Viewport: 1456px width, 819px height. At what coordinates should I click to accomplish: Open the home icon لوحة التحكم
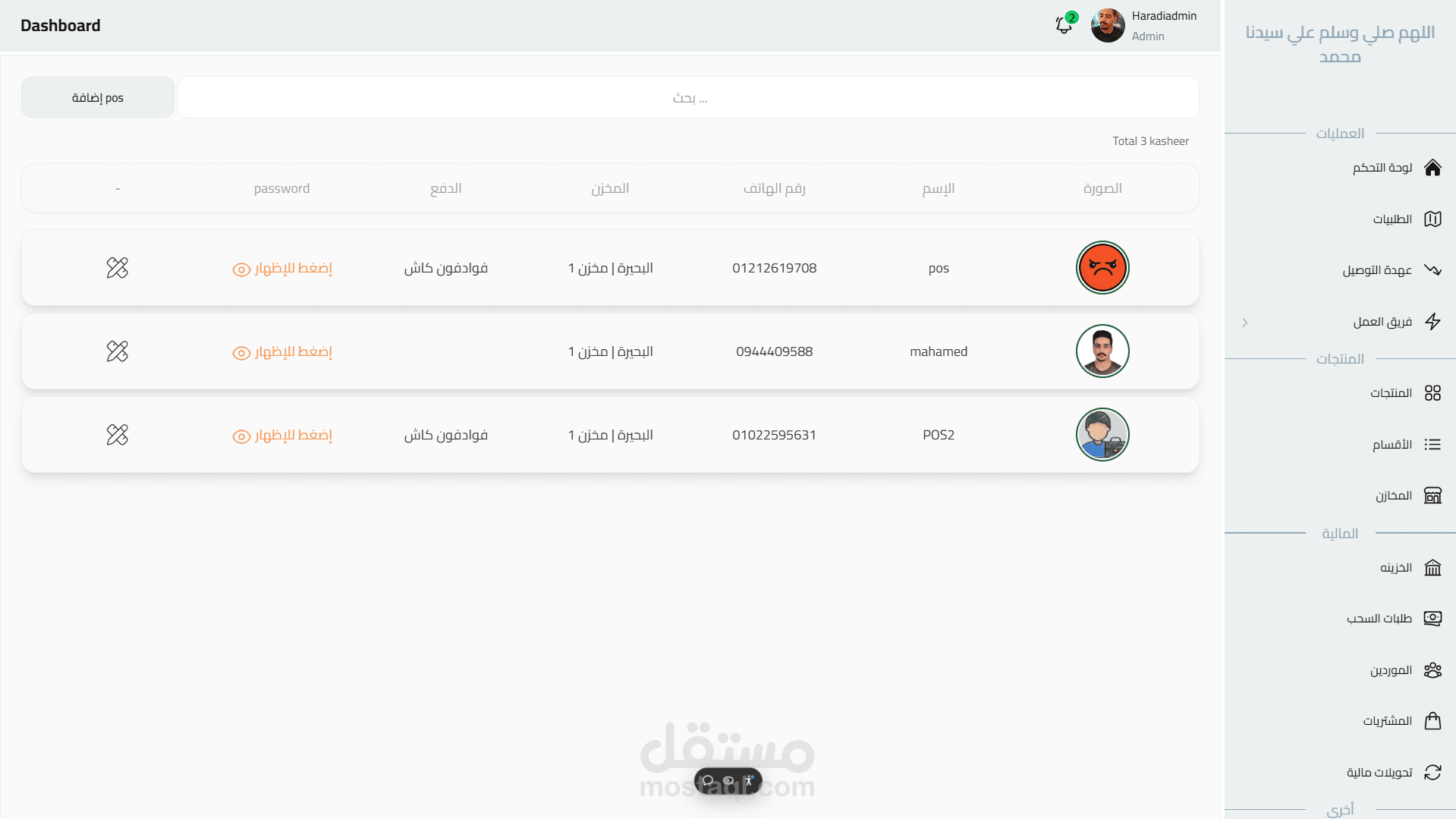(x=1432, y=168)
